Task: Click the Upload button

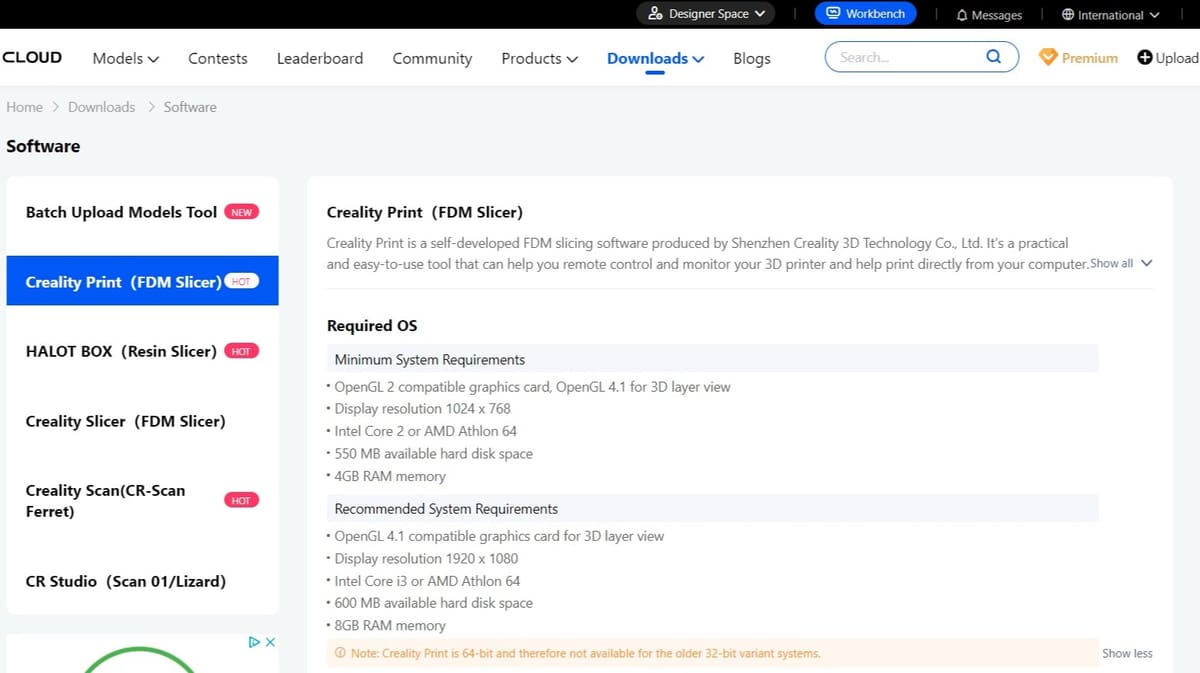Action: (1168, 58)
